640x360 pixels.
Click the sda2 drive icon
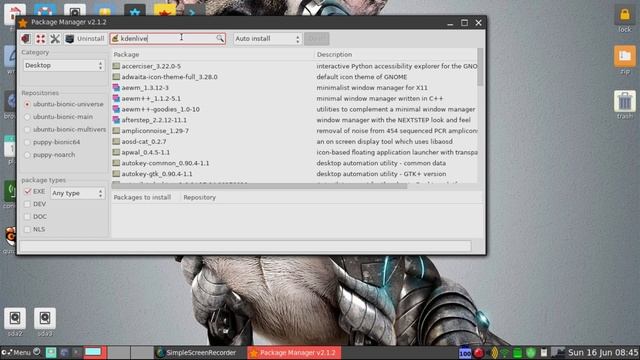[x=15, y=322]
